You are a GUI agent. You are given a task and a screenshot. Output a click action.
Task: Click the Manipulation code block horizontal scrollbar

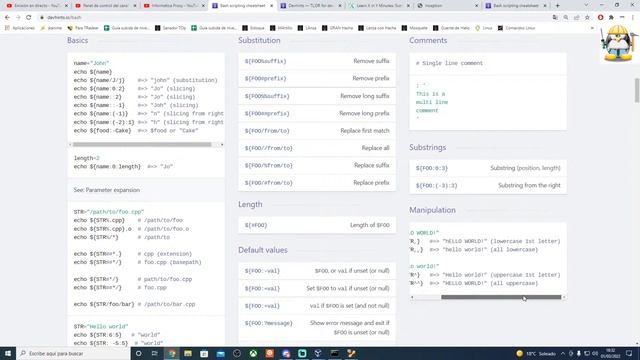click(x=501, y=297)
